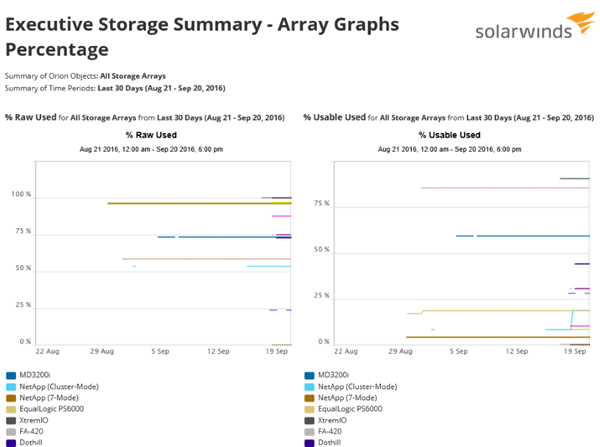Screen dimensions: 600x447
Task: Click '5 Sep' on the Usable Used time axis
Action: [x=459, y=352]
